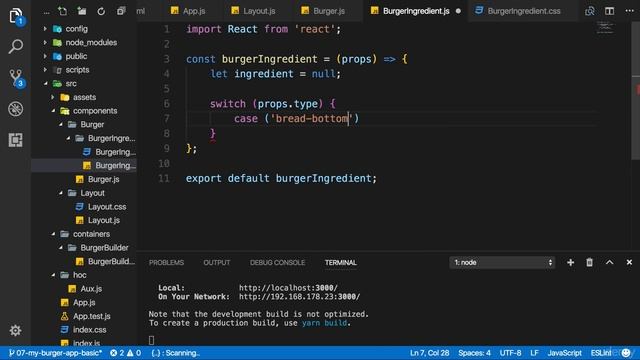640x360 pixels.
Task: Expand the scripts folder
Action: coord(45,70)
